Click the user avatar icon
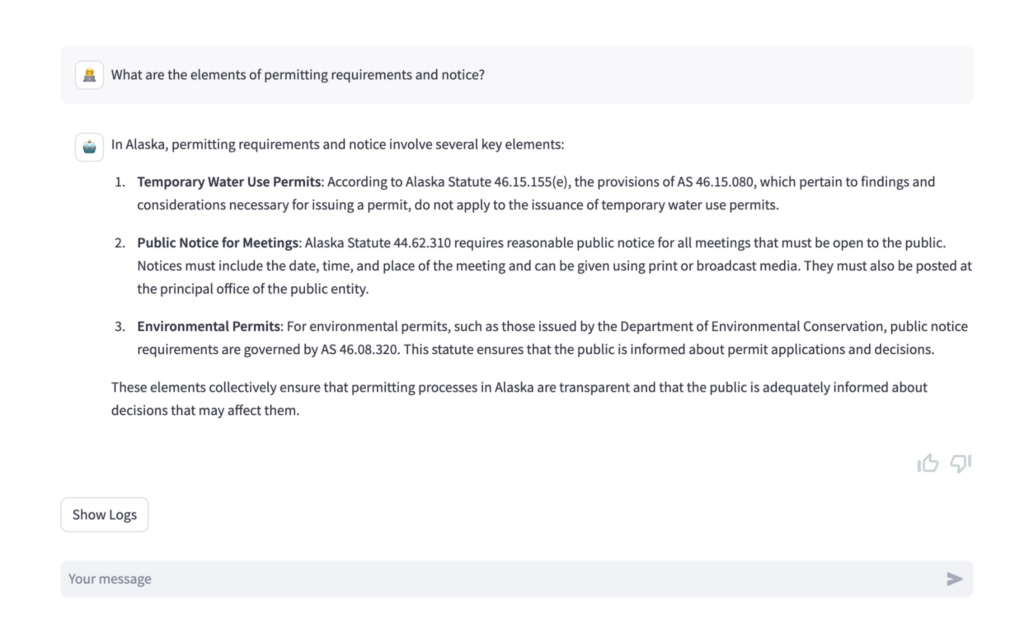Screen dimensions: 1024x618 point(90,75)
